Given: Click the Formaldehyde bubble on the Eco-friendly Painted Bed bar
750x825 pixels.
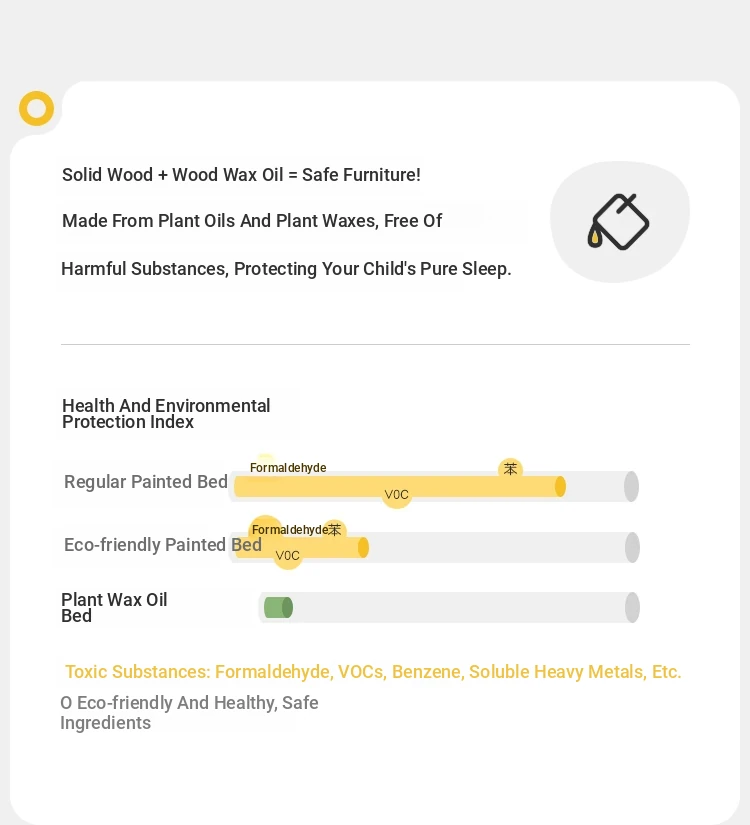Looking at the screenshot, I should 265,529.
